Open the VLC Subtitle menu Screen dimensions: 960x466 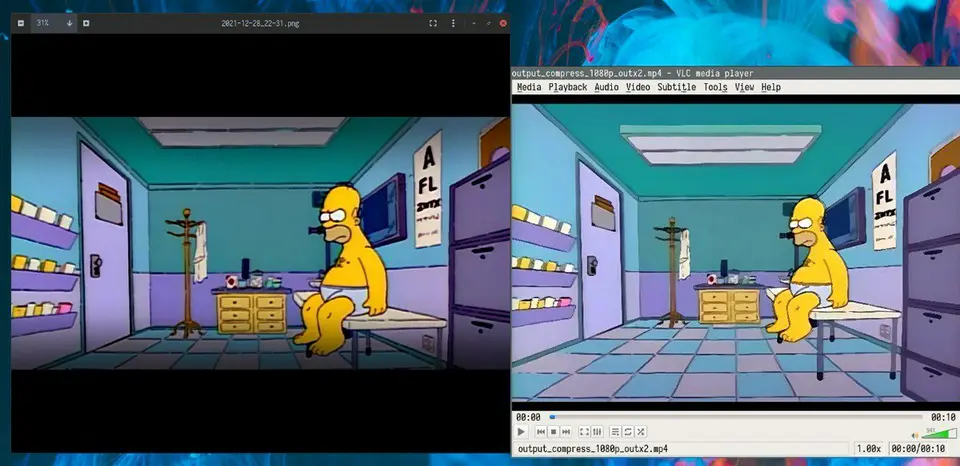pyautogui.click(x=677, y=88)
